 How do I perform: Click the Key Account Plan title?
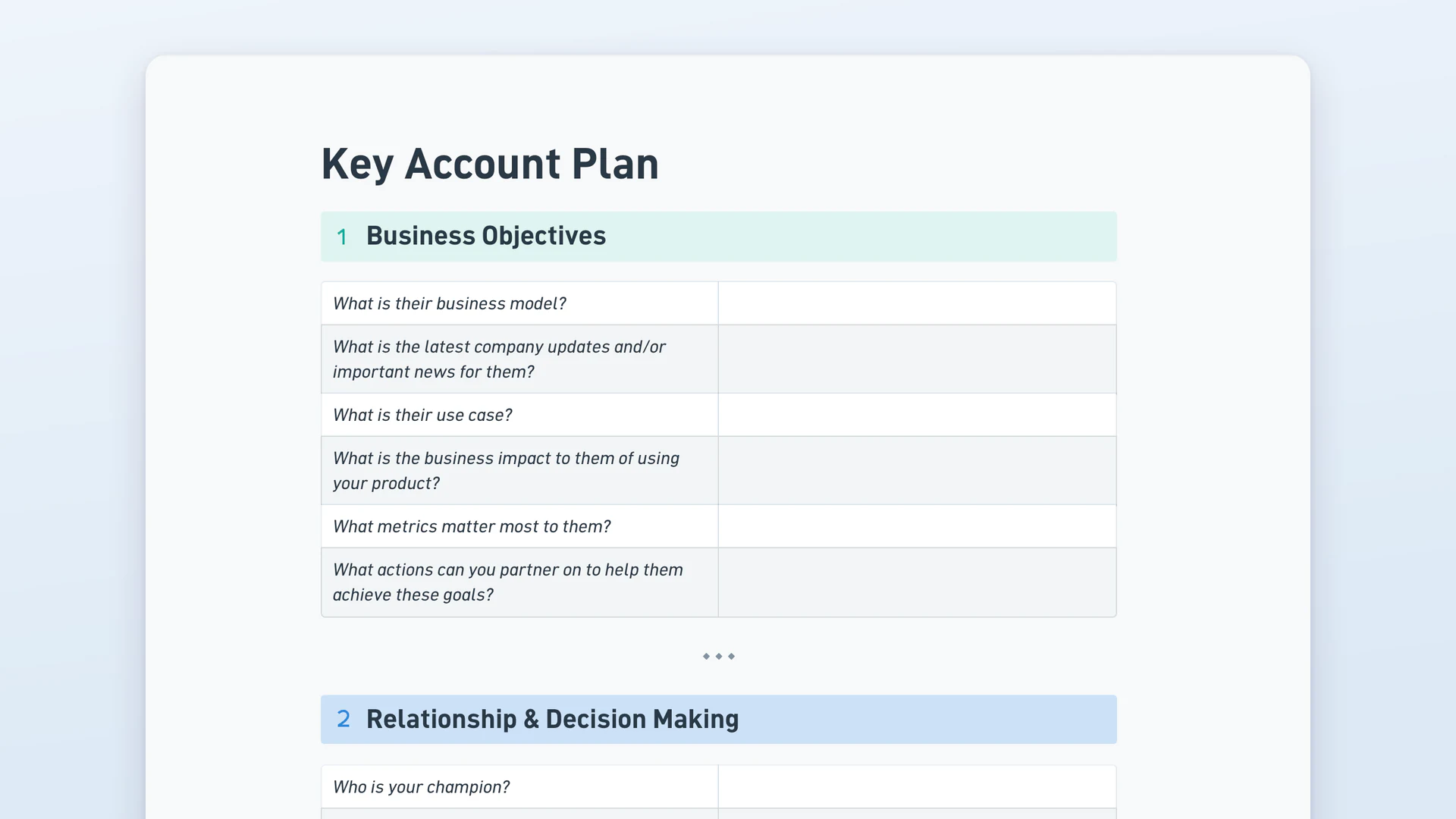point(490,164)
